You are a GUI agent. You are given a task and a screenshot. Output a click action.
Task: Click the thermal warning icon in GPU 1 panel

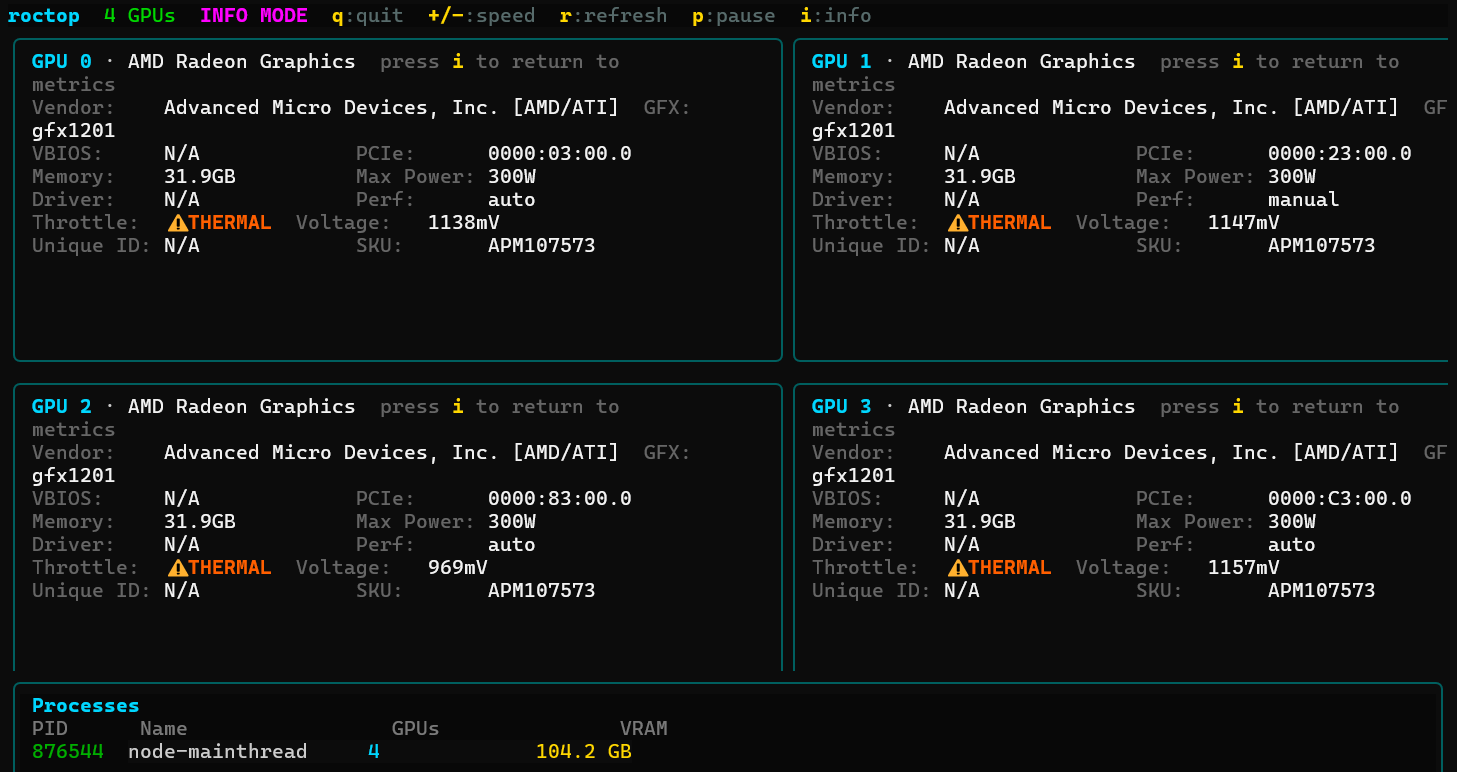click(x=957, y=223)
